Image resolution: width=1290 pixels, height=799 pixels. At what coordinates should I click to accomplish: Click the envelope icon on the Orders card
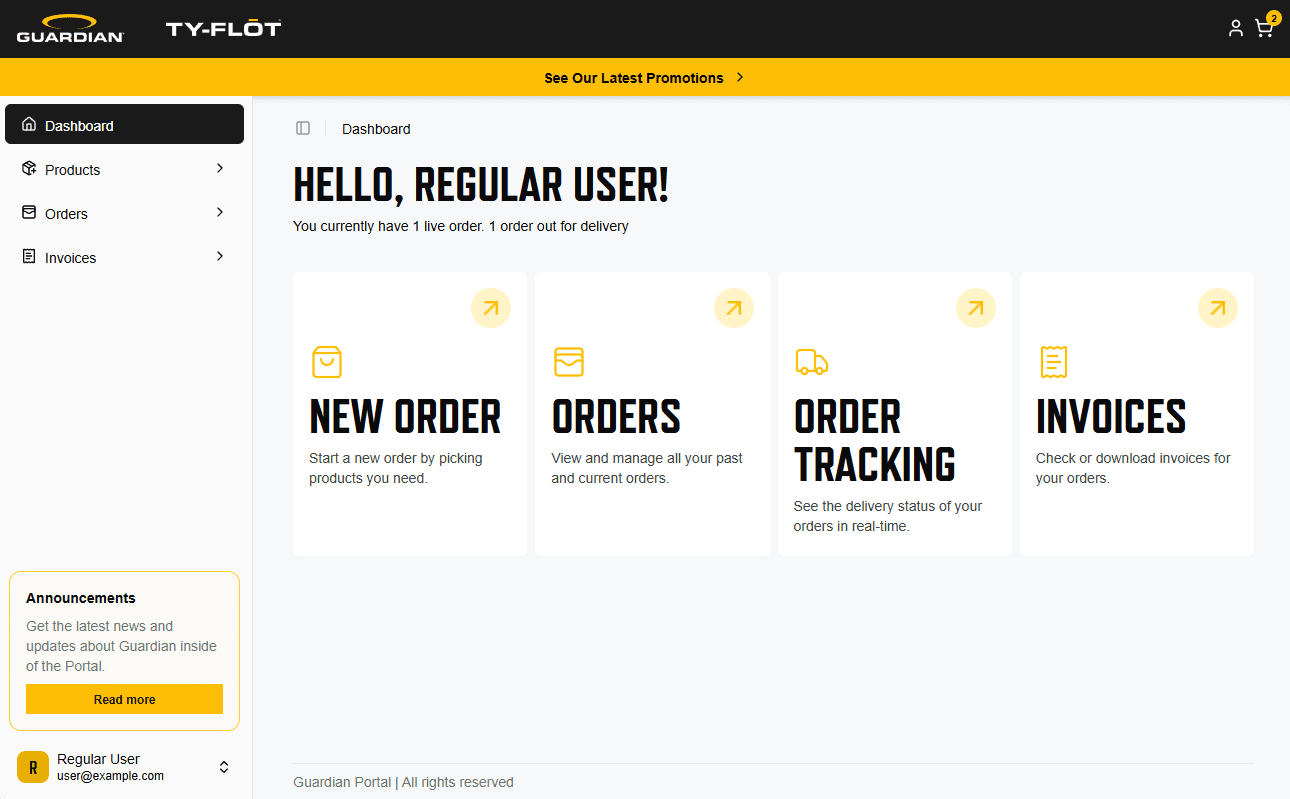pos(569,362)
